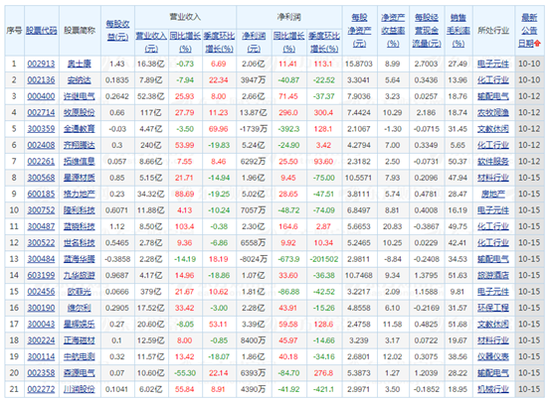Open the 维尔利 stock name link

79,308
